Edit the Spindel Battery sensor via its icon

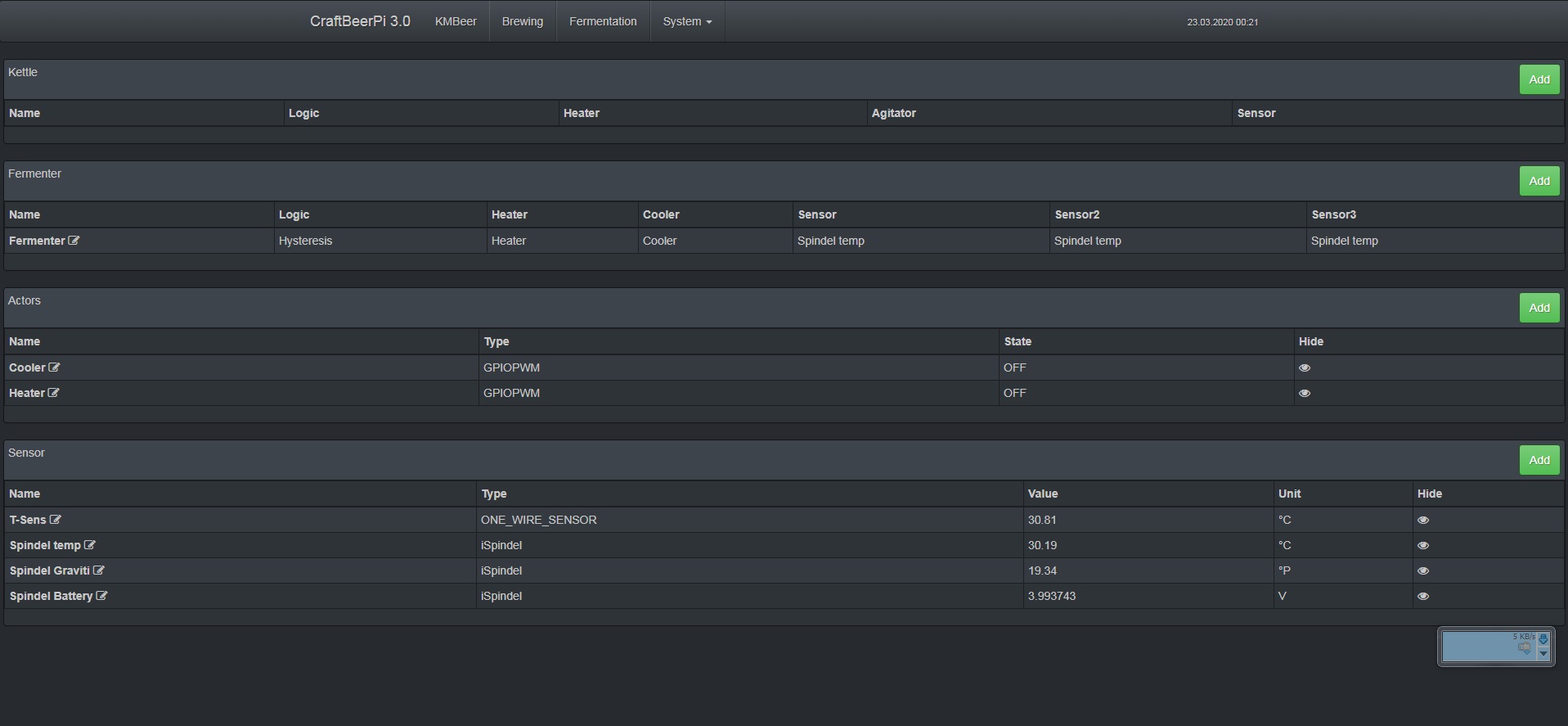tap(101, 596)
